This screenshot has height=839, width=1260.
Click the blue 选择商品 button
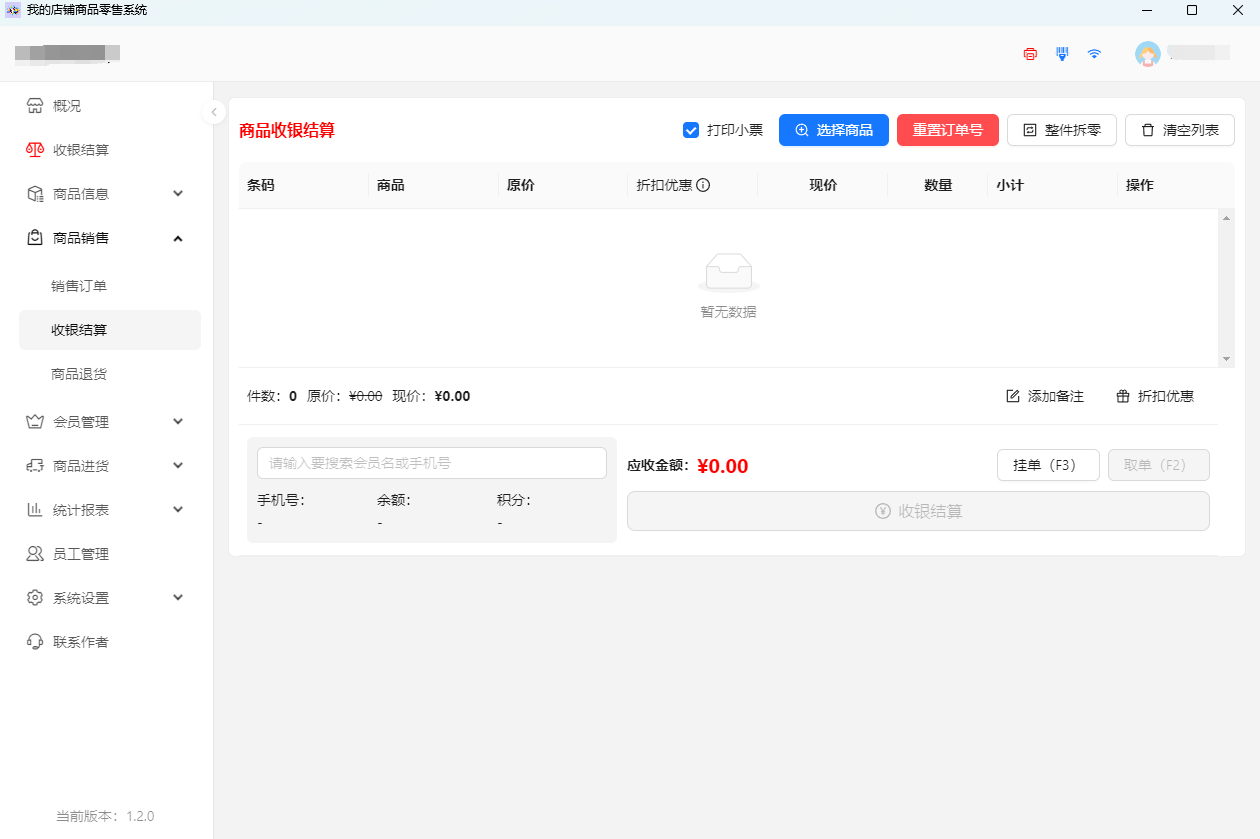point(833,130)
